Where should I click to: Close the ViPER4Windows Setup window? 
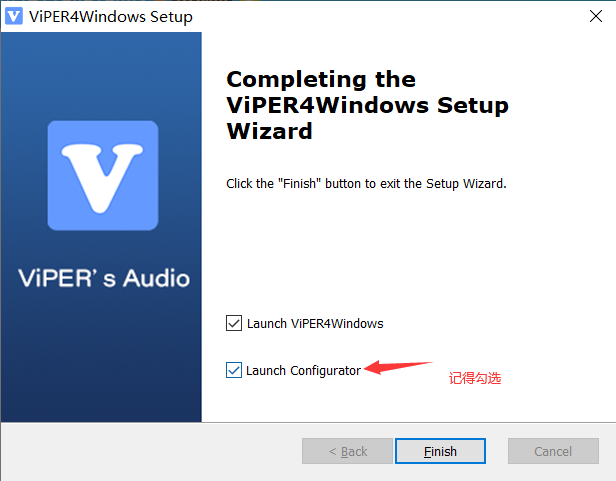[x=596, y=16]
